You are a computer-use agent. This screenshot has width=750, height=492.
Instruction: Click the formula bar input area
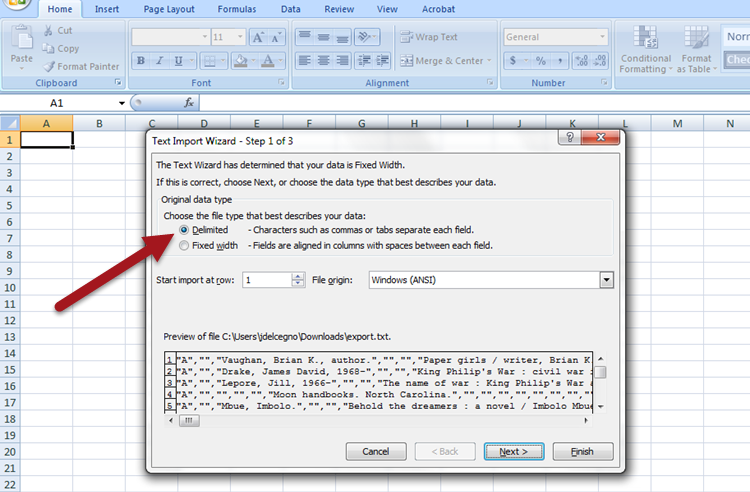pyautogui.click(x=474, y=102)
